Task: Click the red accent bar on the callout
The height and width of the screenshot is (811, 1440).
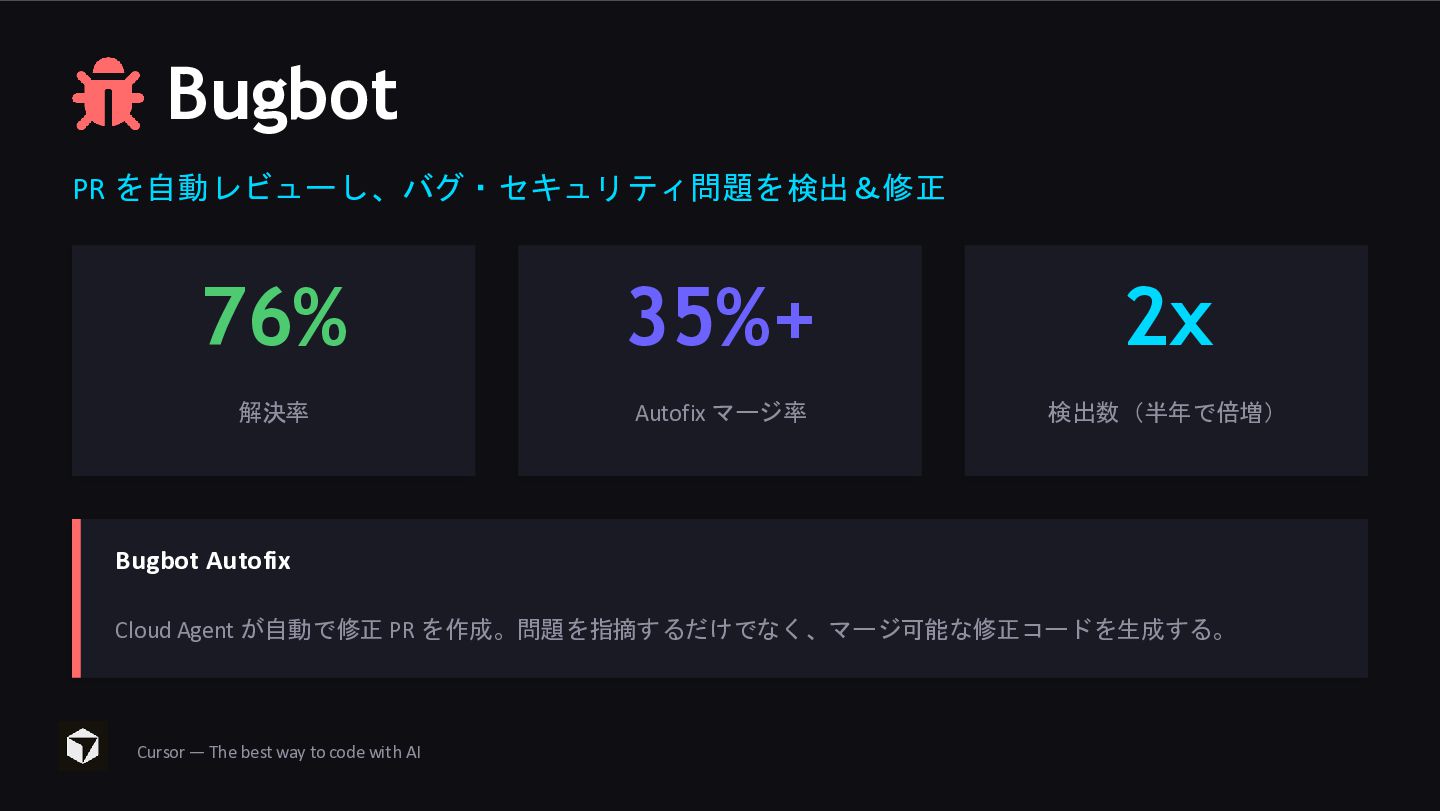Action: tap(77, 598)
